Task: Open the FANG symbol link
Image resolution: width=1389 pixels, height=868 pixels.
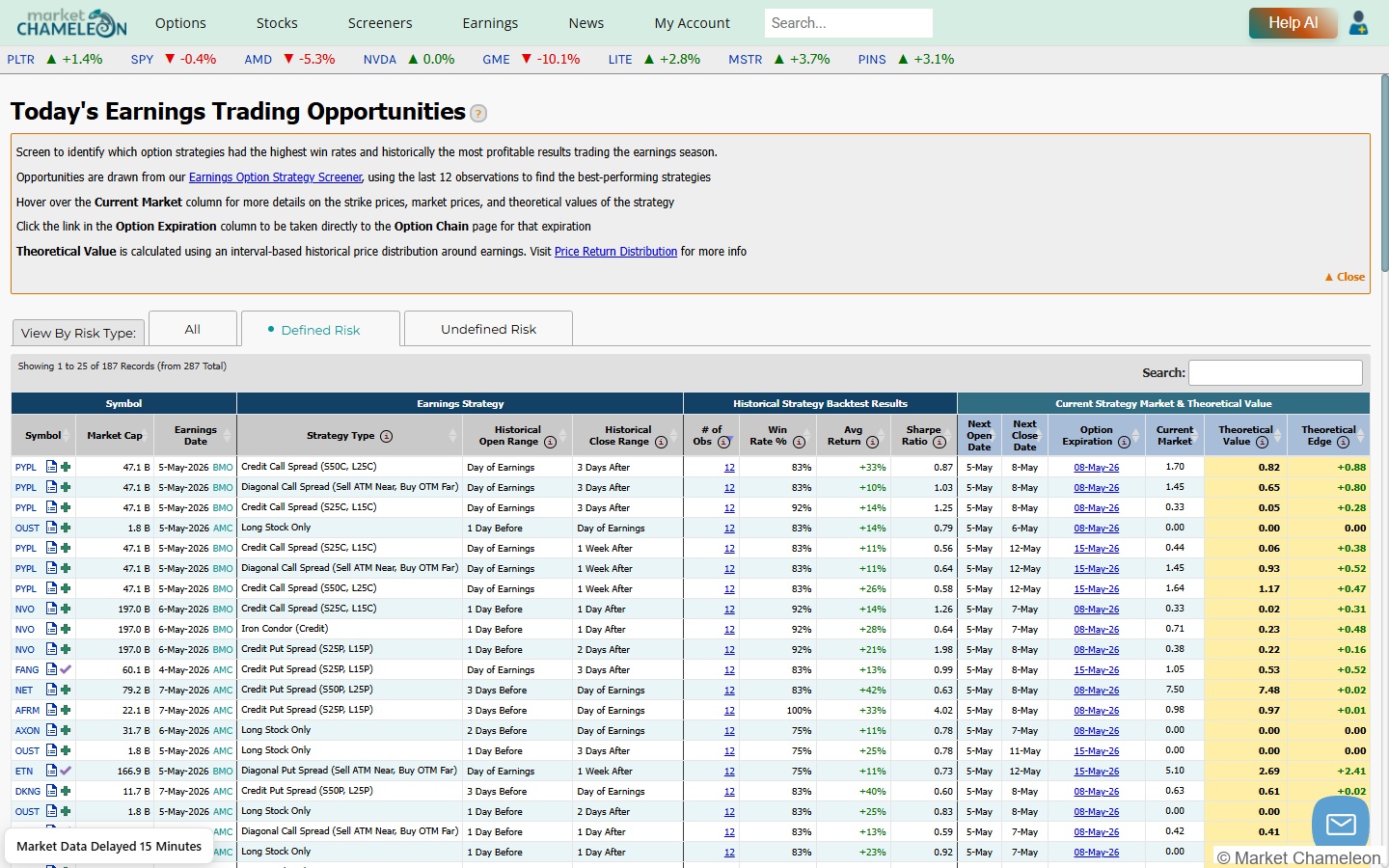Action: coord(27,670)
